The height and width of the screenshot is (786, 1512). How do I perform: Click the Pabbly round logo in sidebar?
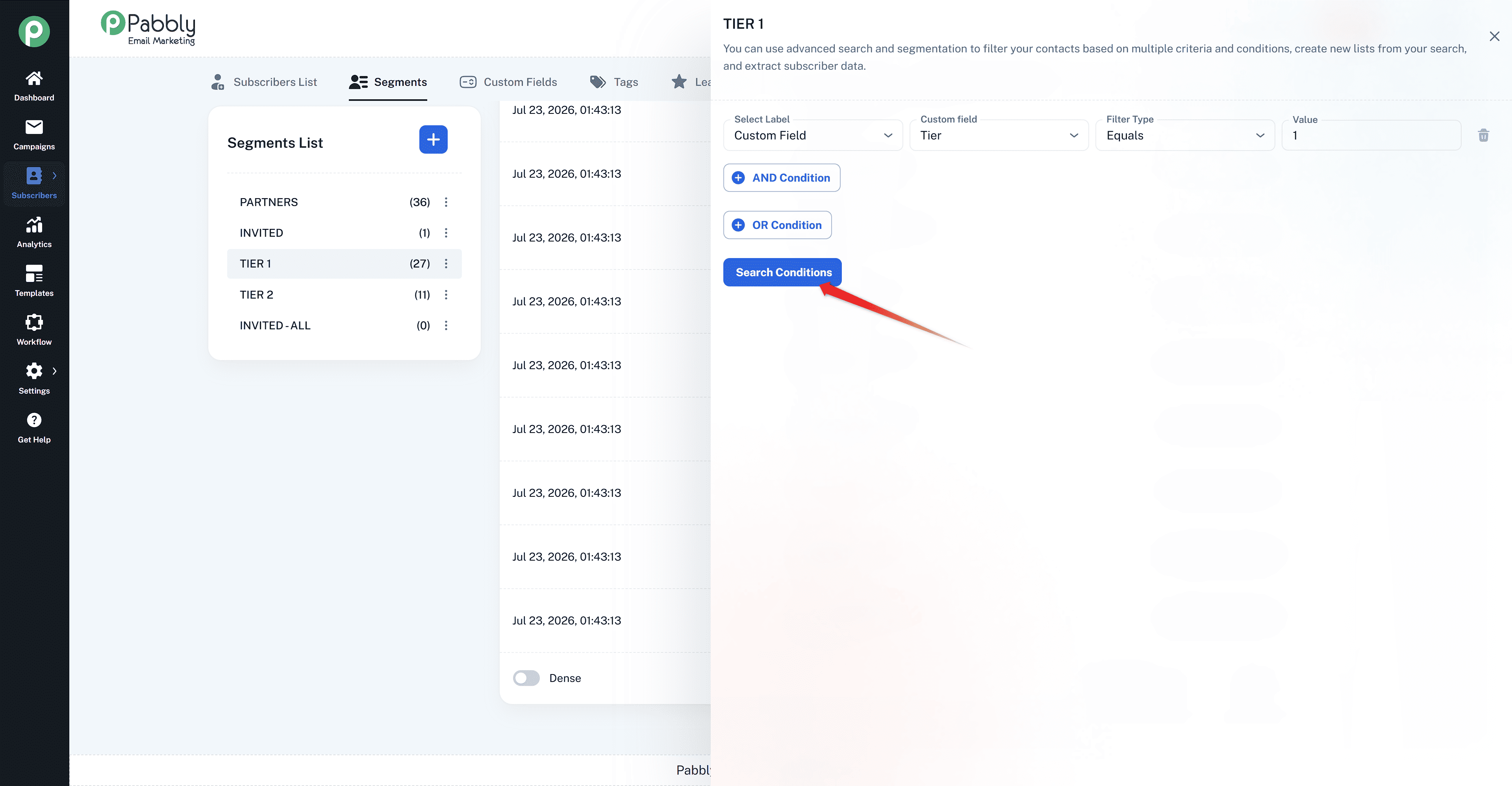[34, 31]
